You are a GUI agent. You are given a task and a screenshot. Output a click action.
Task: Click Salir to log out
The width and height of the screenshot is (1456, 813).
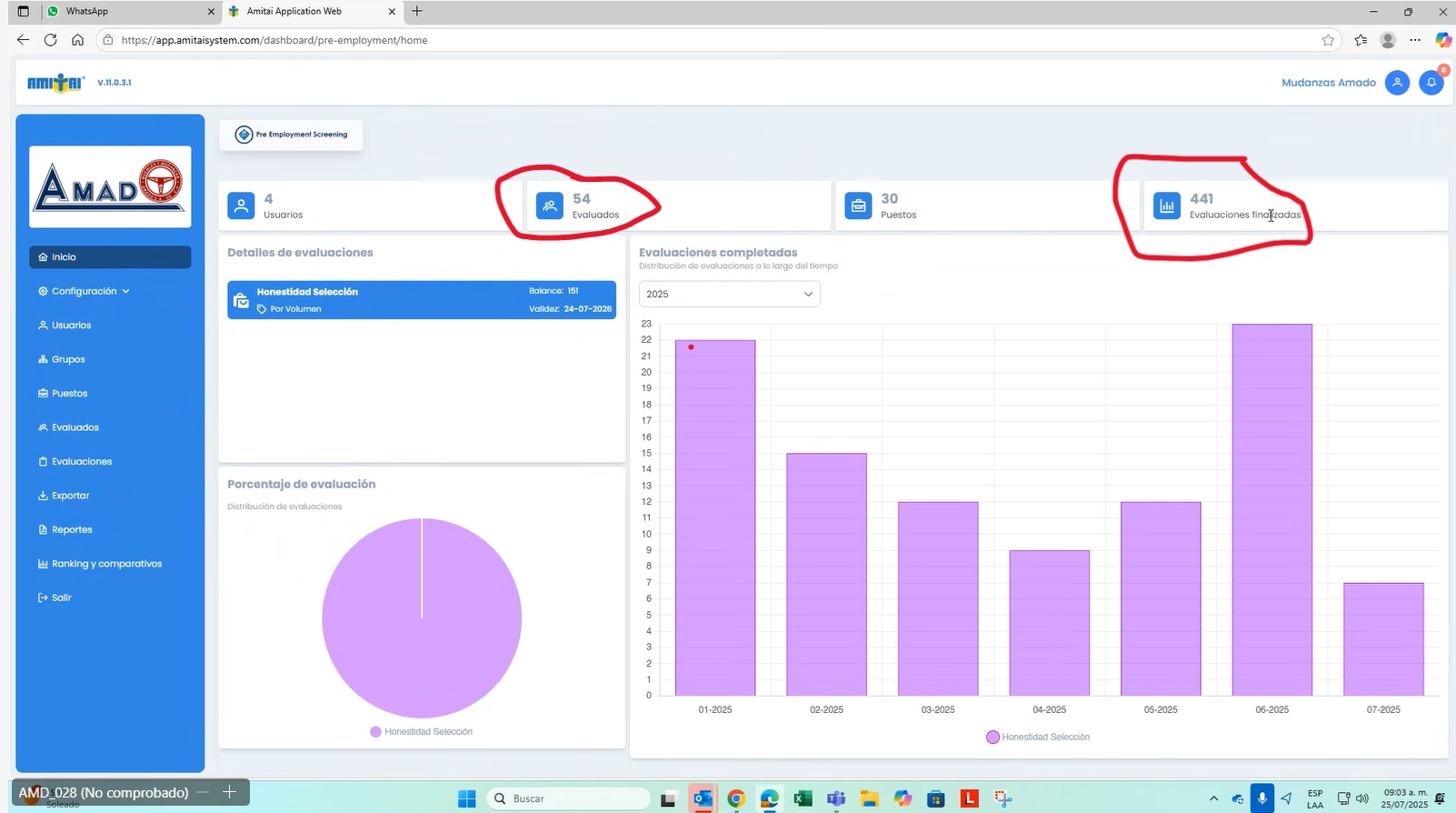pos(61,597)
